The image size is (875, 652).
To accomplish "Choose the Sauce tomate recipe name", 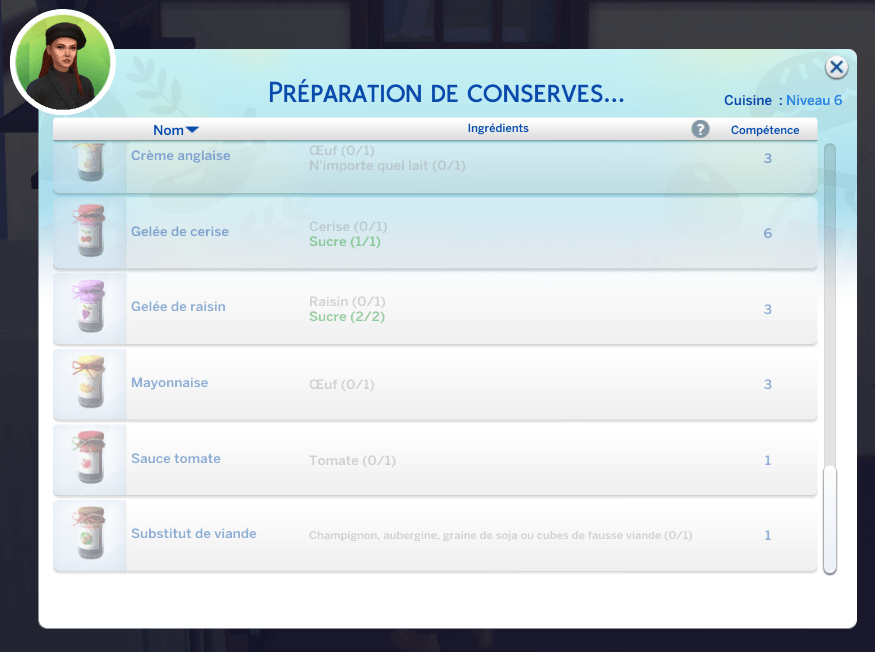I will coord(176,458).
